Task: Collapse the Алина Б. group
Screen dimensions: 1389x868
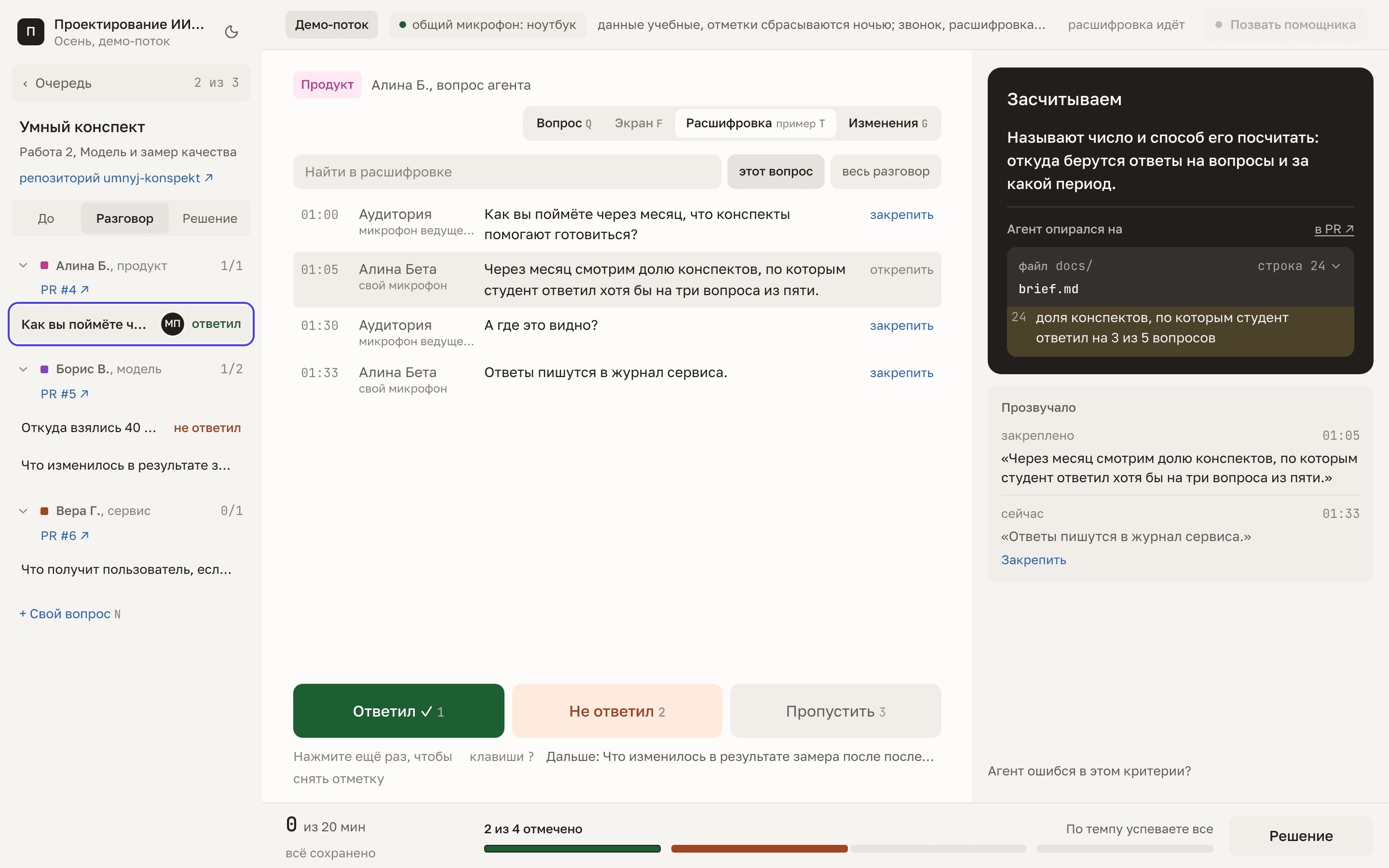Action: tap(24, 265)
